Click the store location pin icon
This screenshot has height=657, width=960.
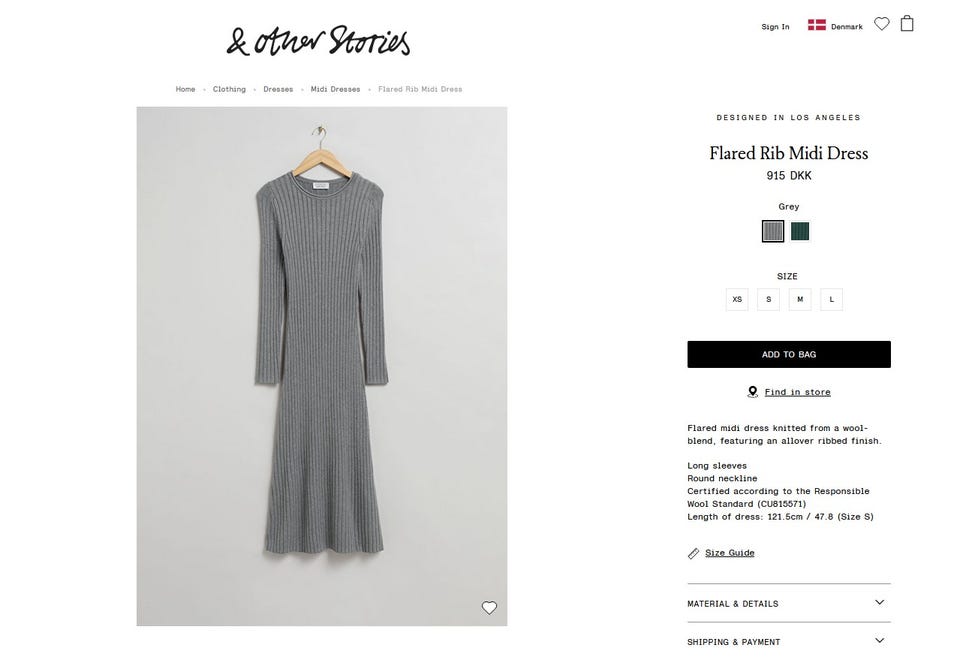point(752,392)
